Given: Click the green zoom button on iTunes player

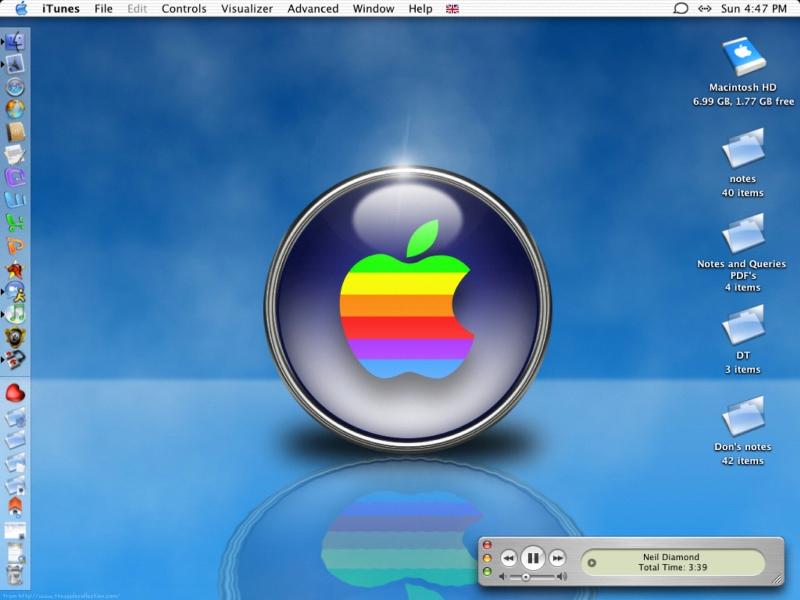Looking at the screenshot, I should [487, 572].
